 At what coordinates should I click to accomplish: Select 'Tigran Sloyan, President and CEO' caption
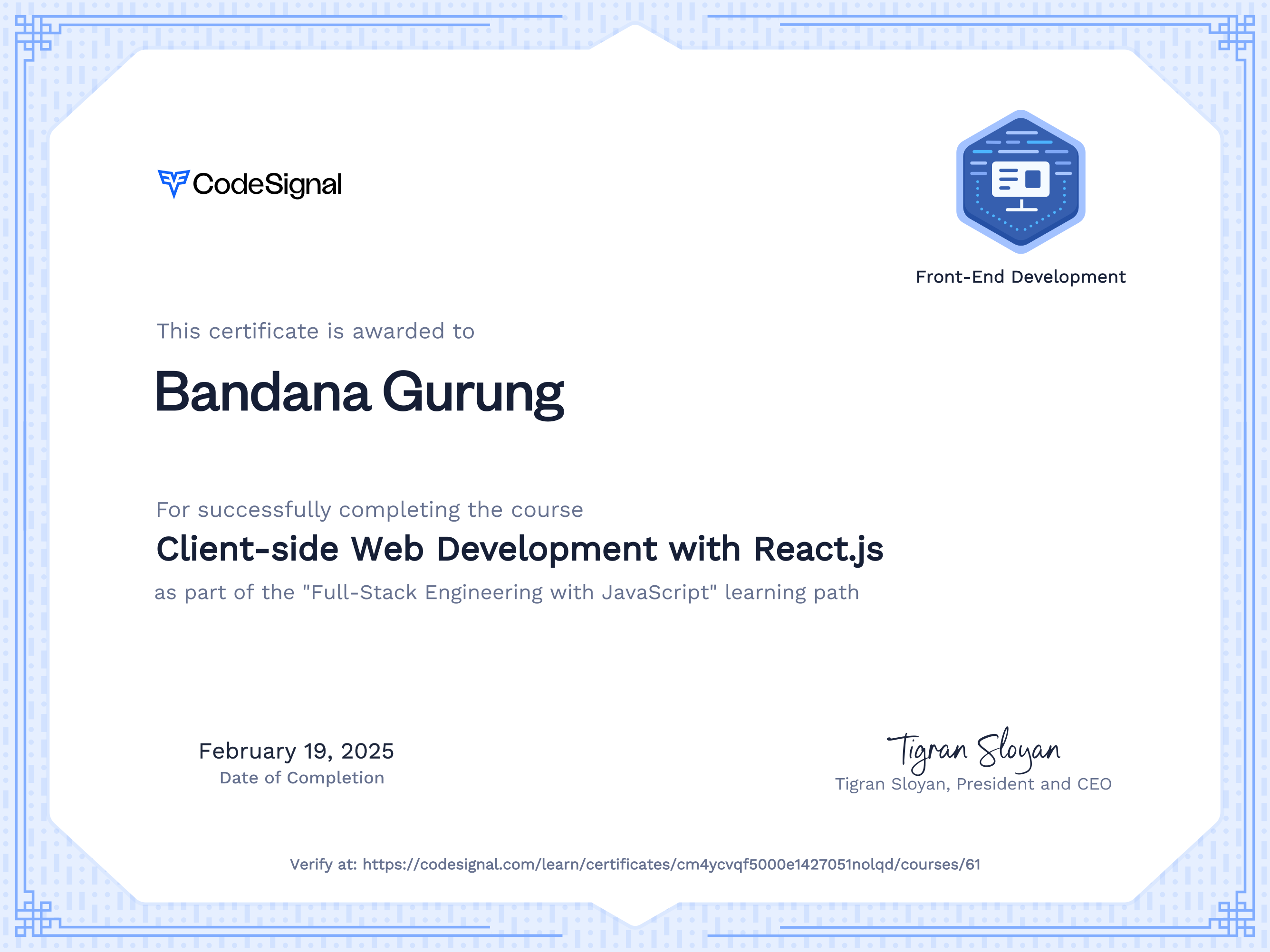(973, 784)
